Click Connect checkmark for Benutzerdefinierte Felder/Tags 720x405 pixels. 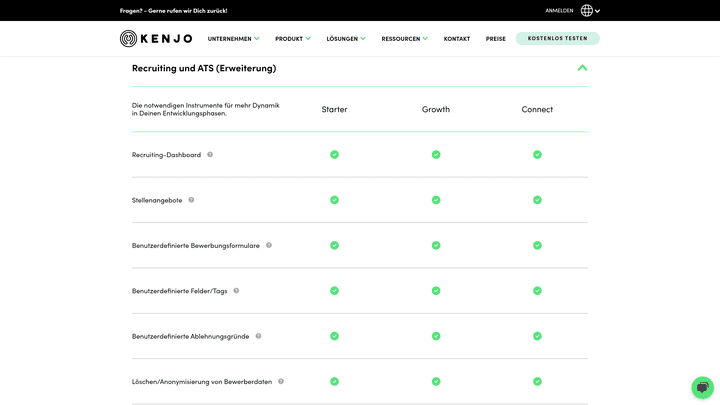coord(537,291)
